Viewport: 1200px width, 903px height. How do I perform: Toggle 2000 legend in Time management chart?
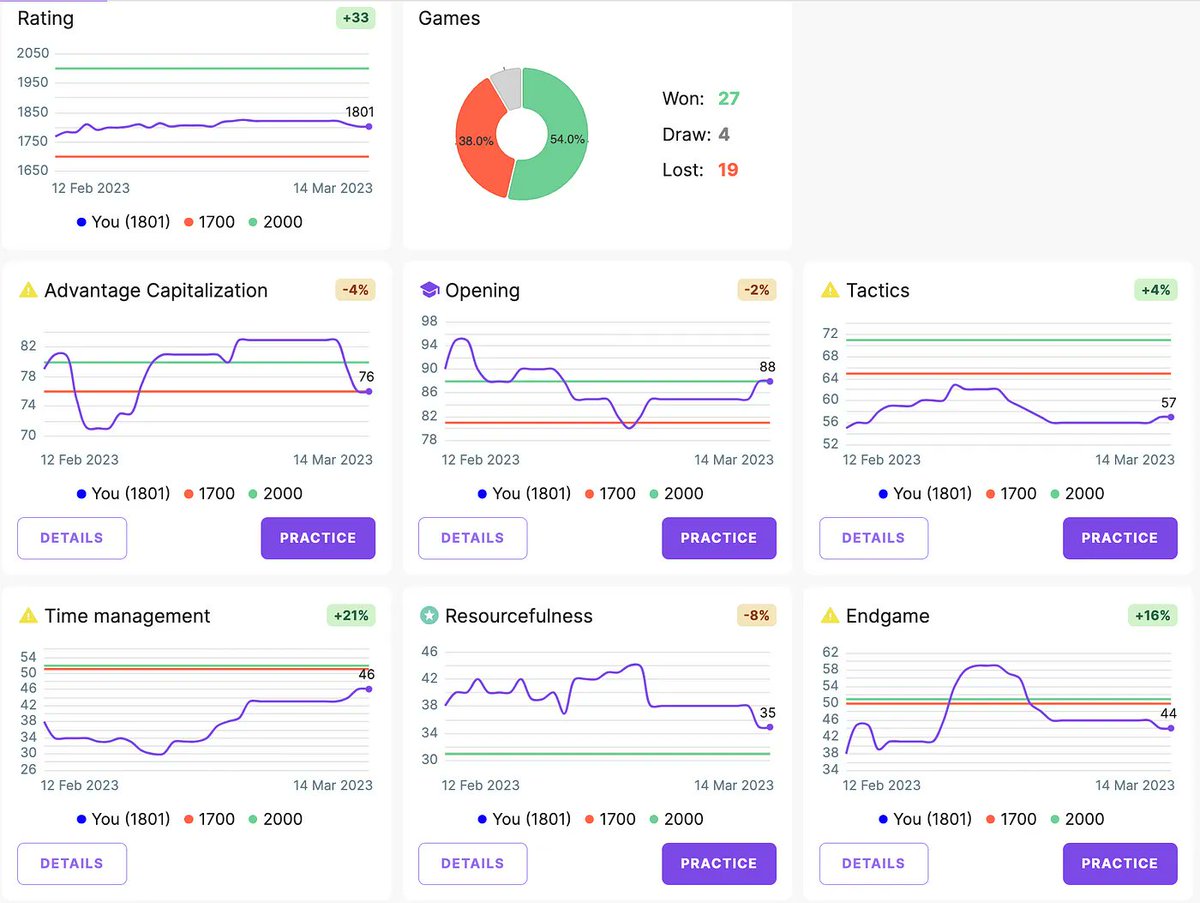tap(275, 819)
